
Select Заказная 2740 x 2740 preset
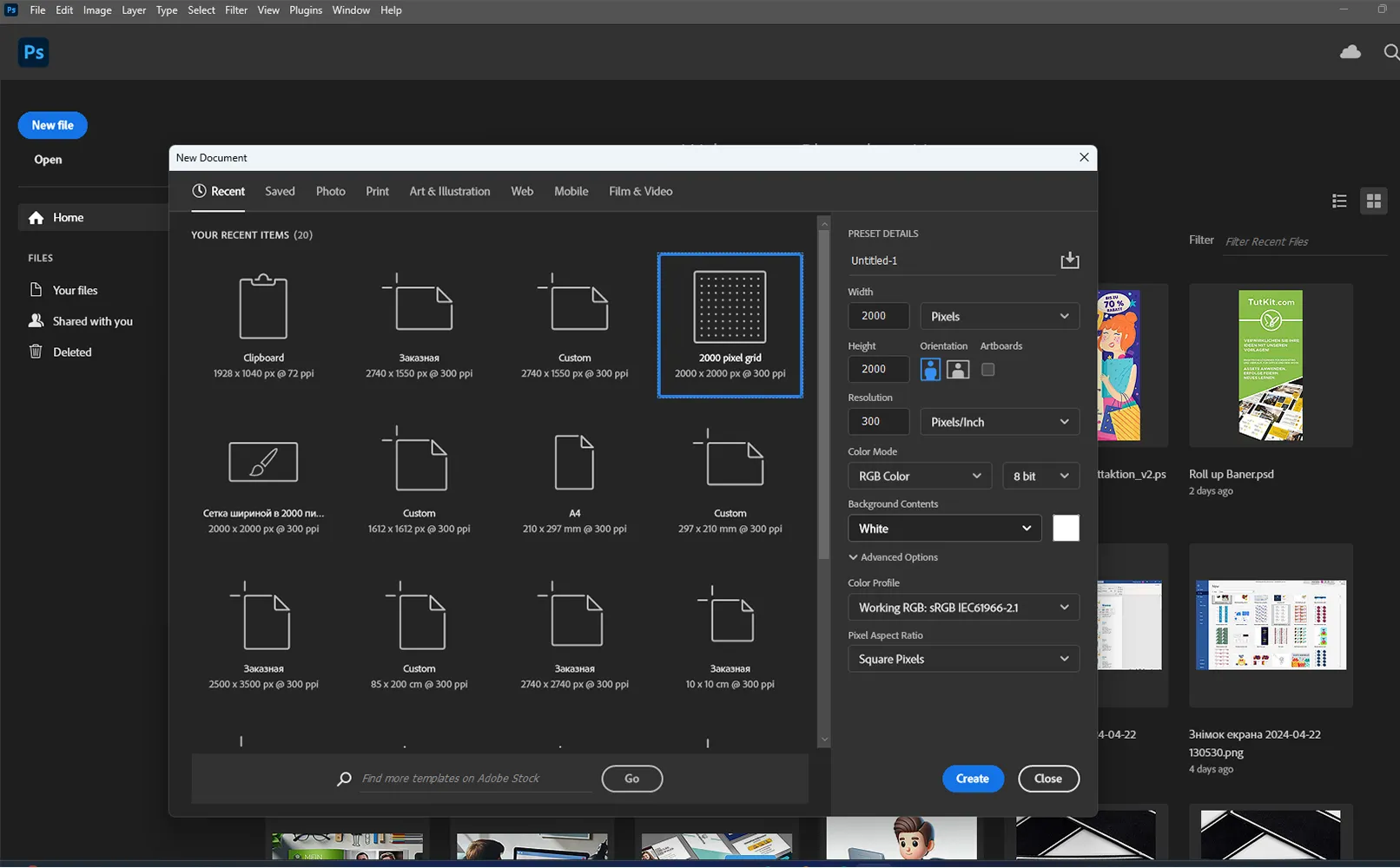pyautogui.click(x=574, y=636)
